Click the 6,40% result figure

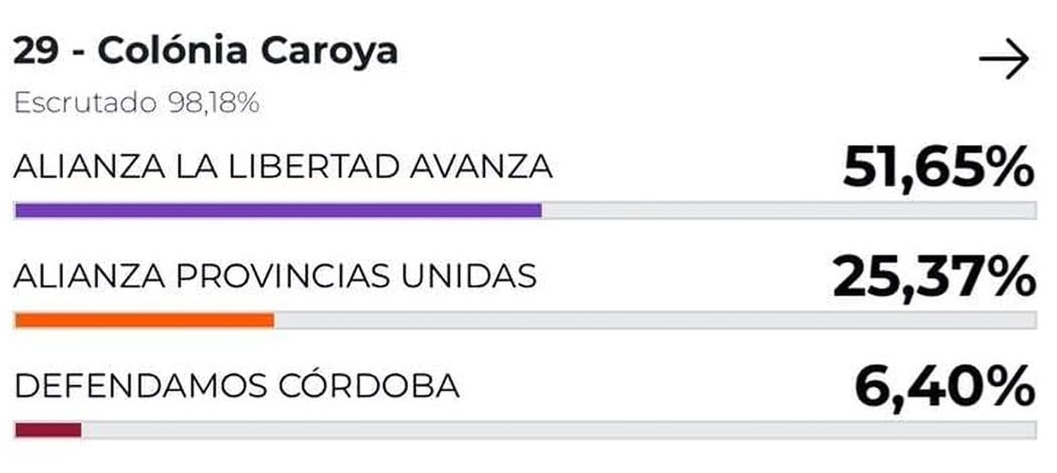[x=944, y=385]
